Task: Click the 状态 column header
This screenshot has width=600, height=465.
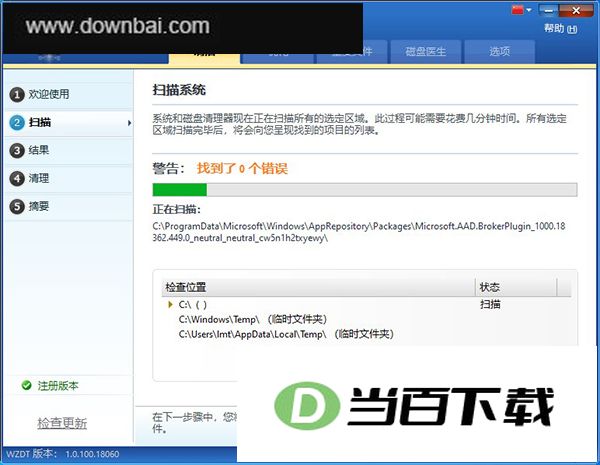Action: [516, 287]
